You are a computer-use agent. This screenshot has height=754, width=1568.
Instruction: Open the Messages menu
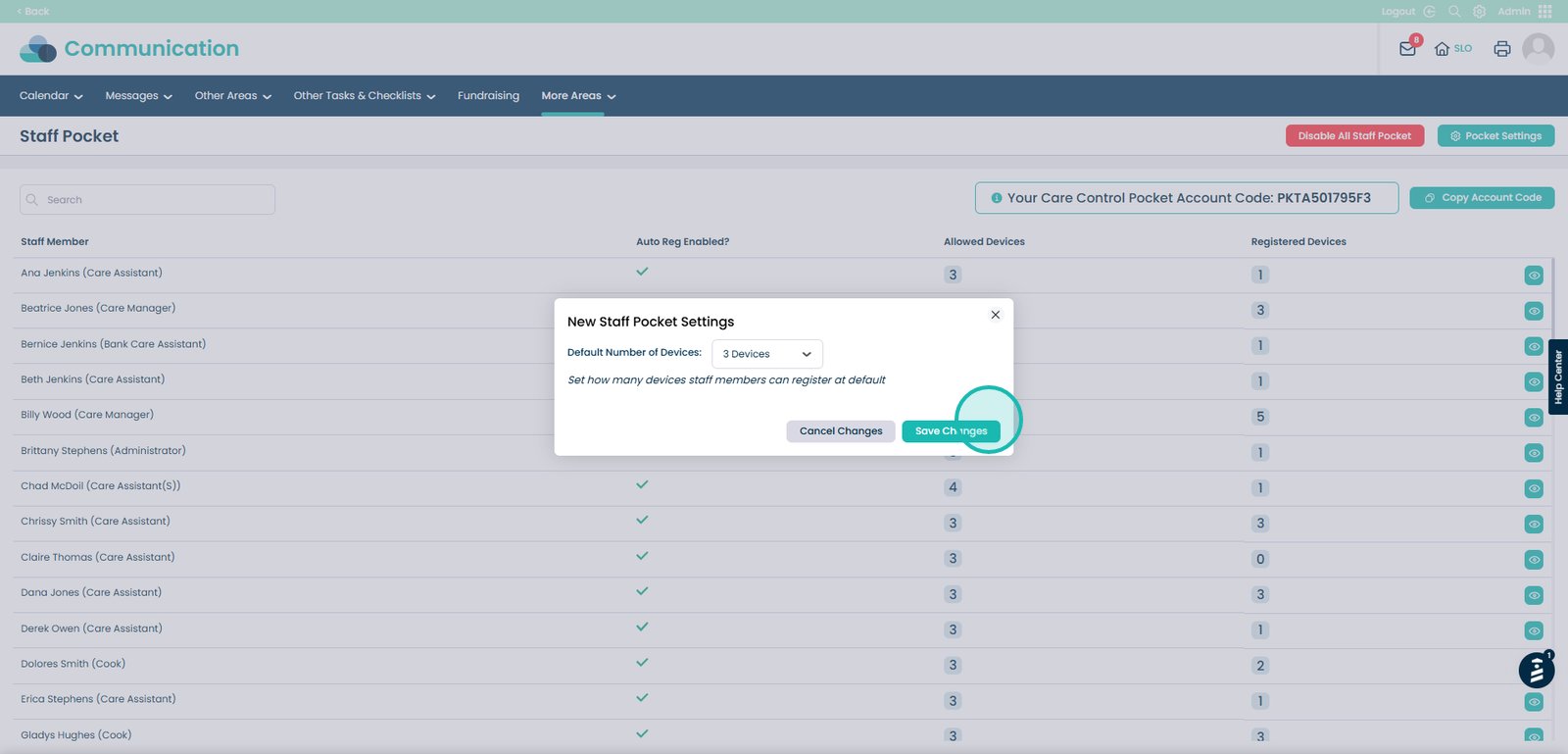(x=138, y=96)
